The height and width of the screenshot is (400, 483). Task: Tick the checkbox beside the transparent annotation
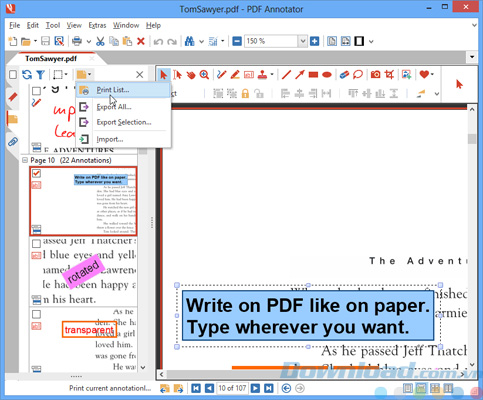pyautogui.click(x=36, y=314)
